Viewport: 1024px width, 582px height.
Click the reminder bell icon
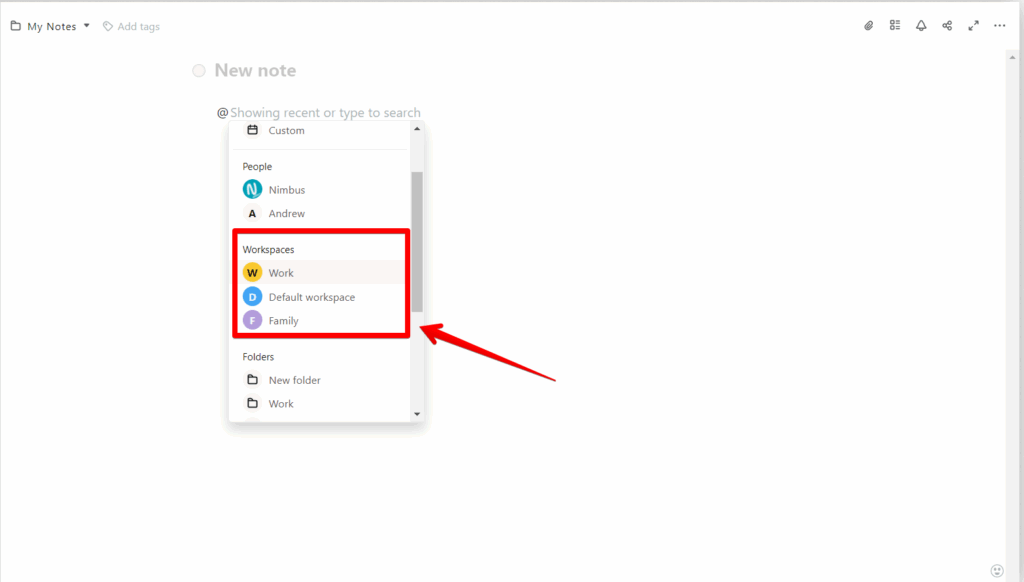tap(921, 26)
